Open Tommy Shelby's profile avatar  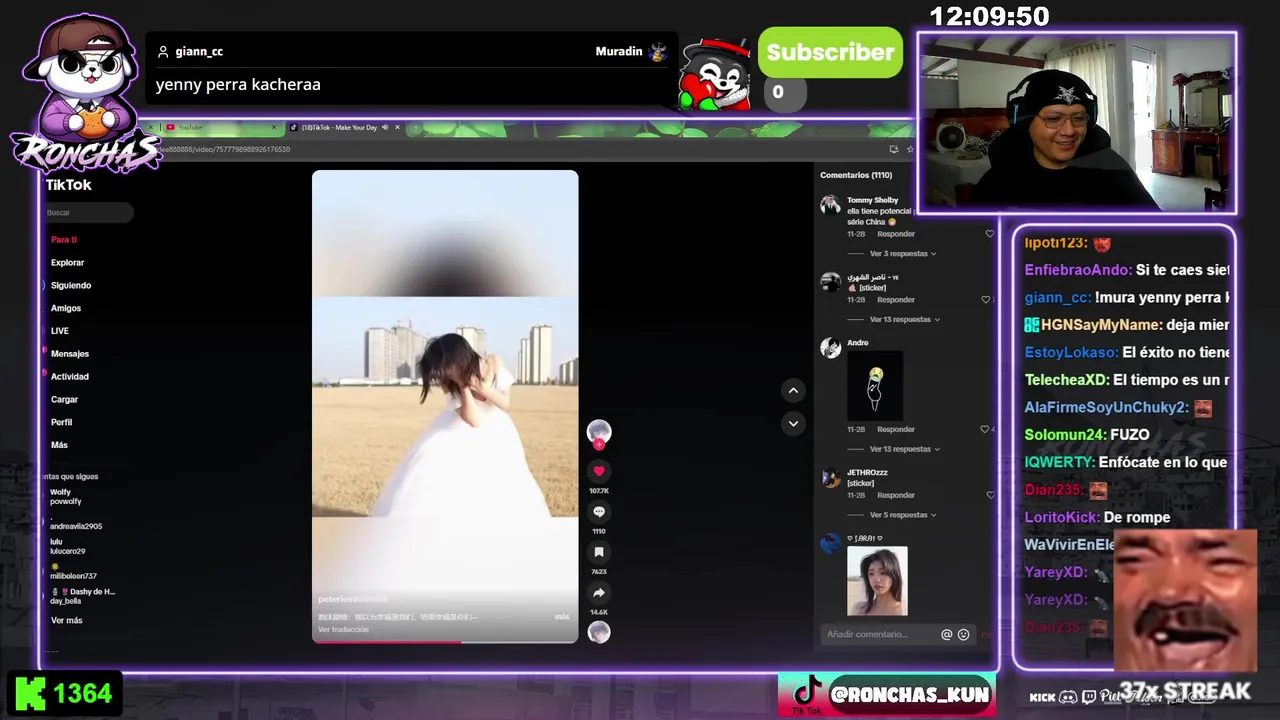tap(830, 205)
